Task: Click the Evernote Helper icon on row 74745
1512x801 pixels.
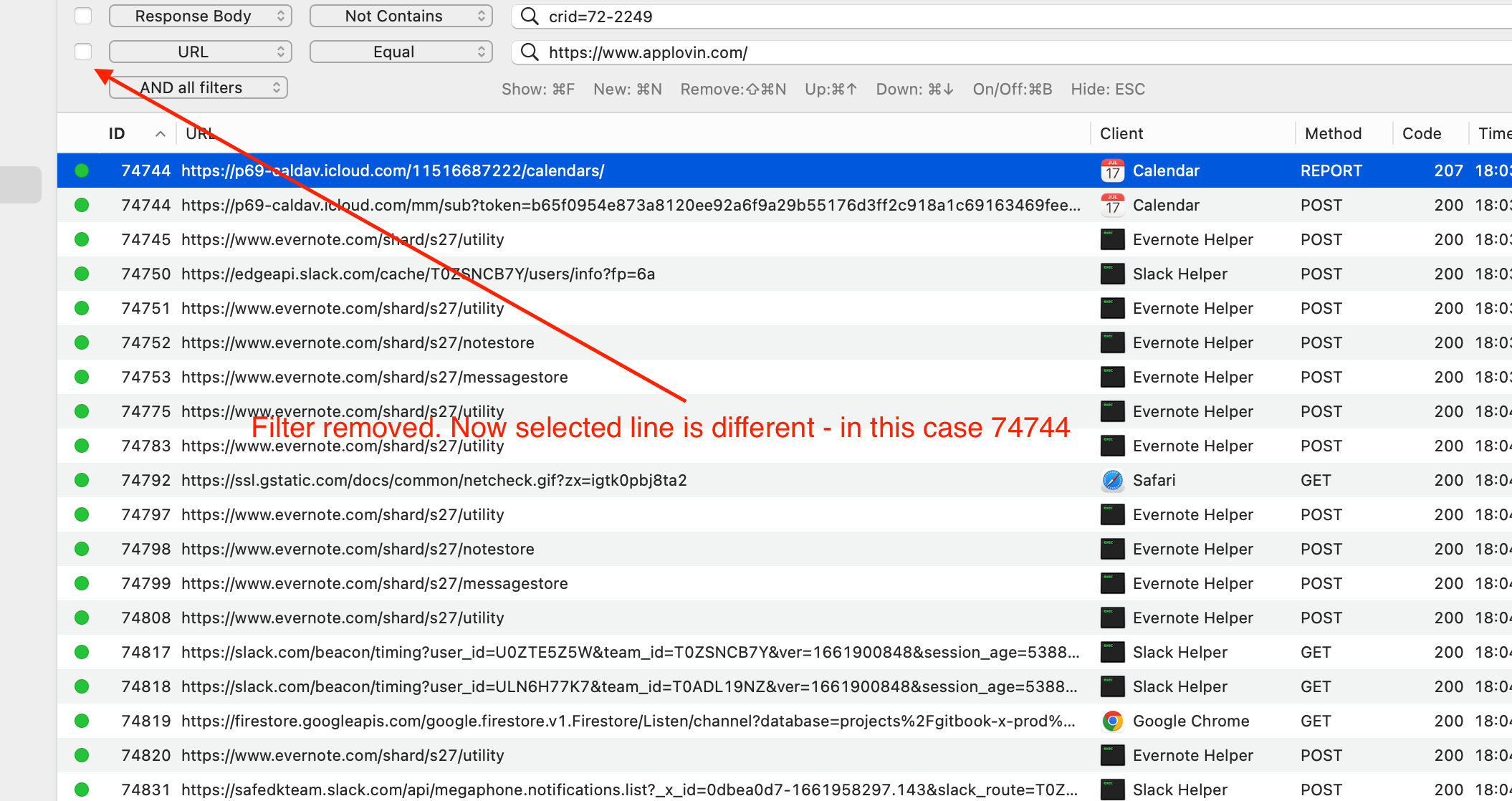Action: click(x=1111, y=239)
